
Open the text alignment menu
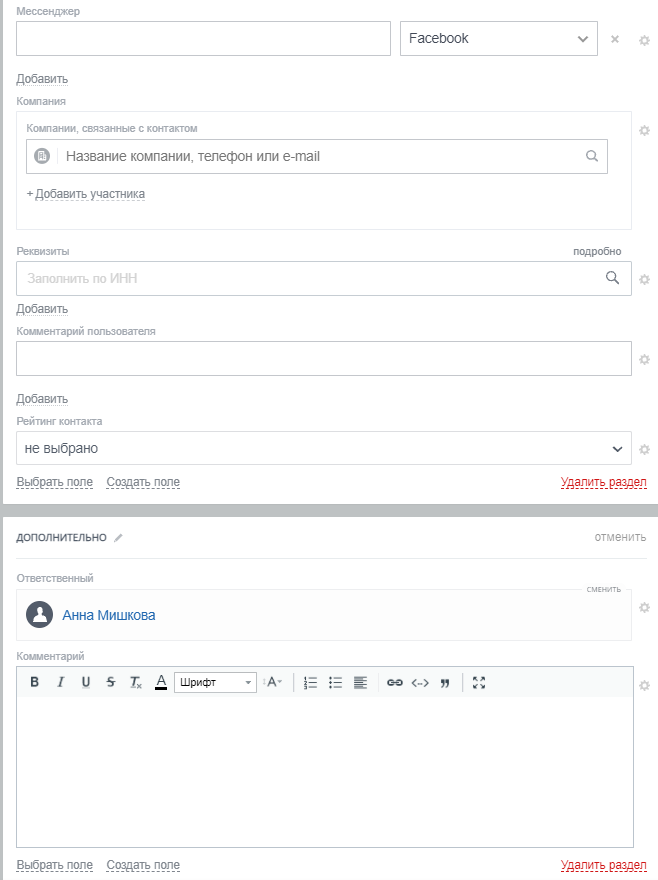[361, 682]
